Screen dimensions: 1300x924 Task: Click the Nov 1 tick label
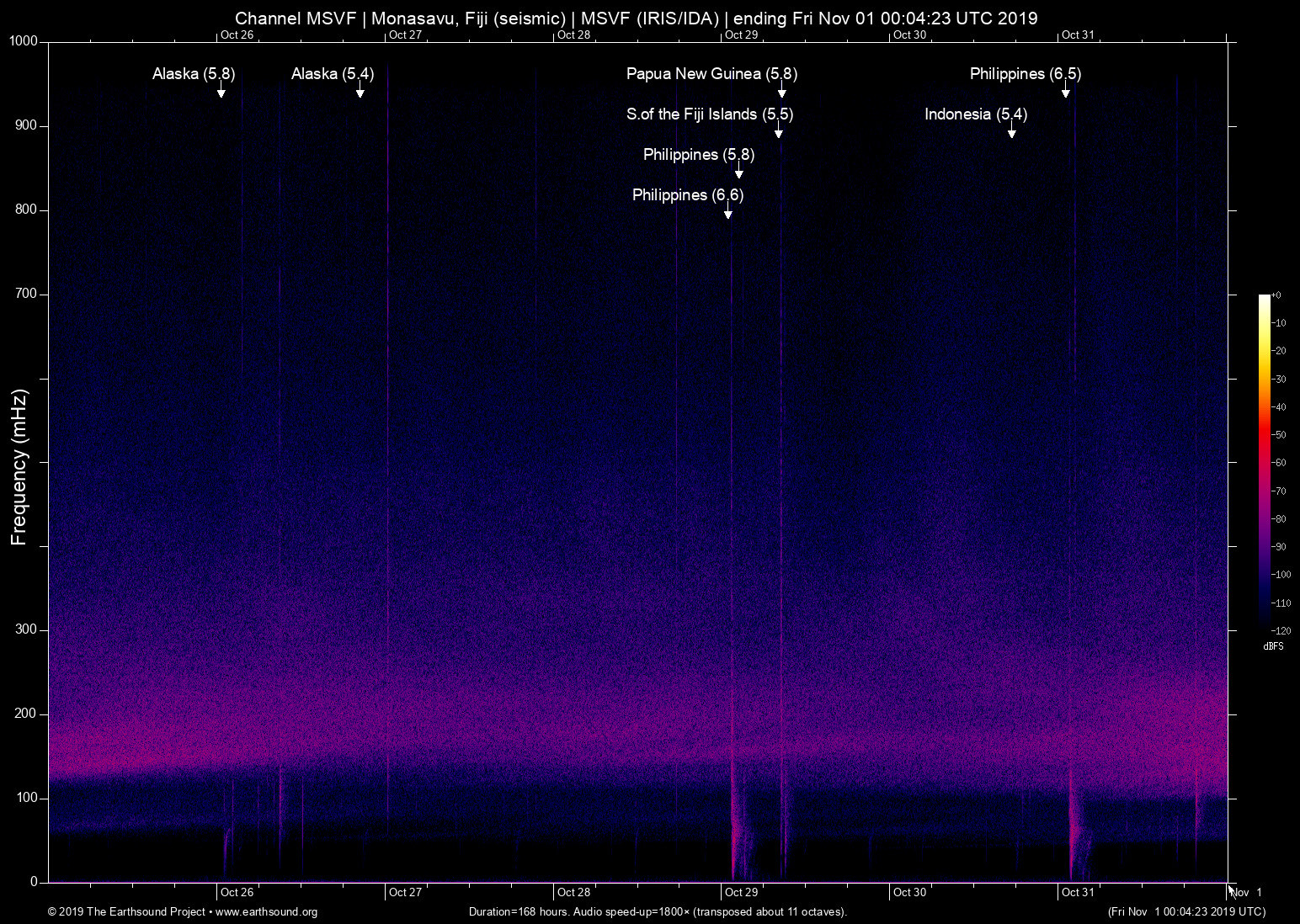pos(1247,892)
